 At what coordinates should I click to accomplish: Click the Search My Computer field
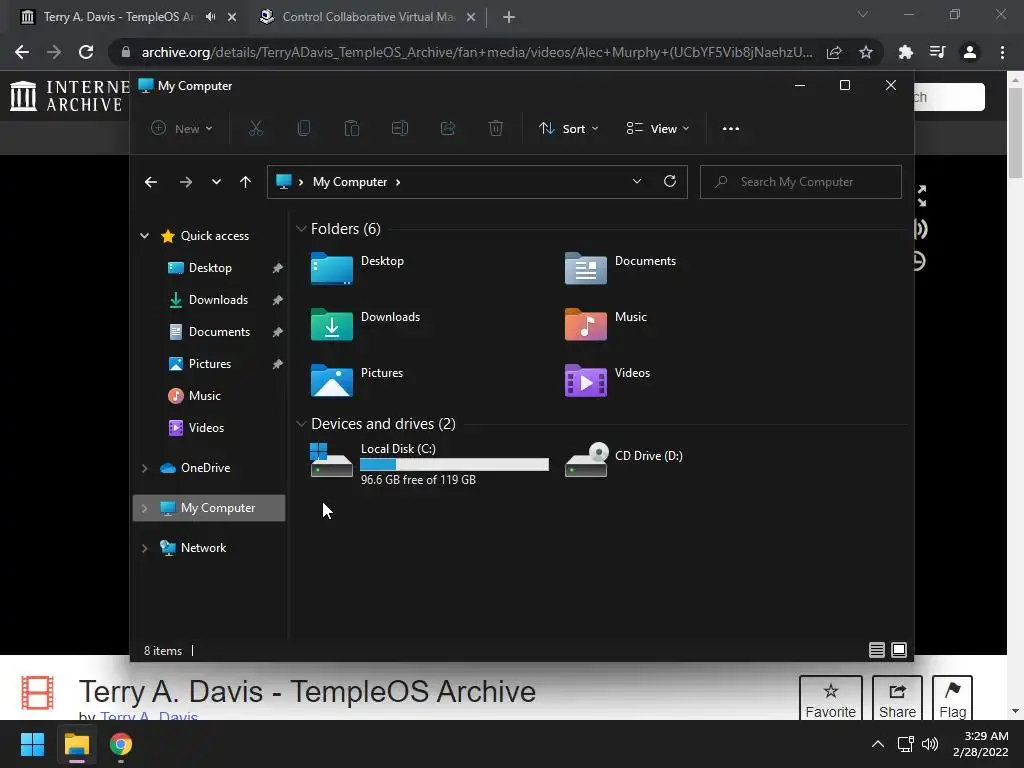[801, 182]
